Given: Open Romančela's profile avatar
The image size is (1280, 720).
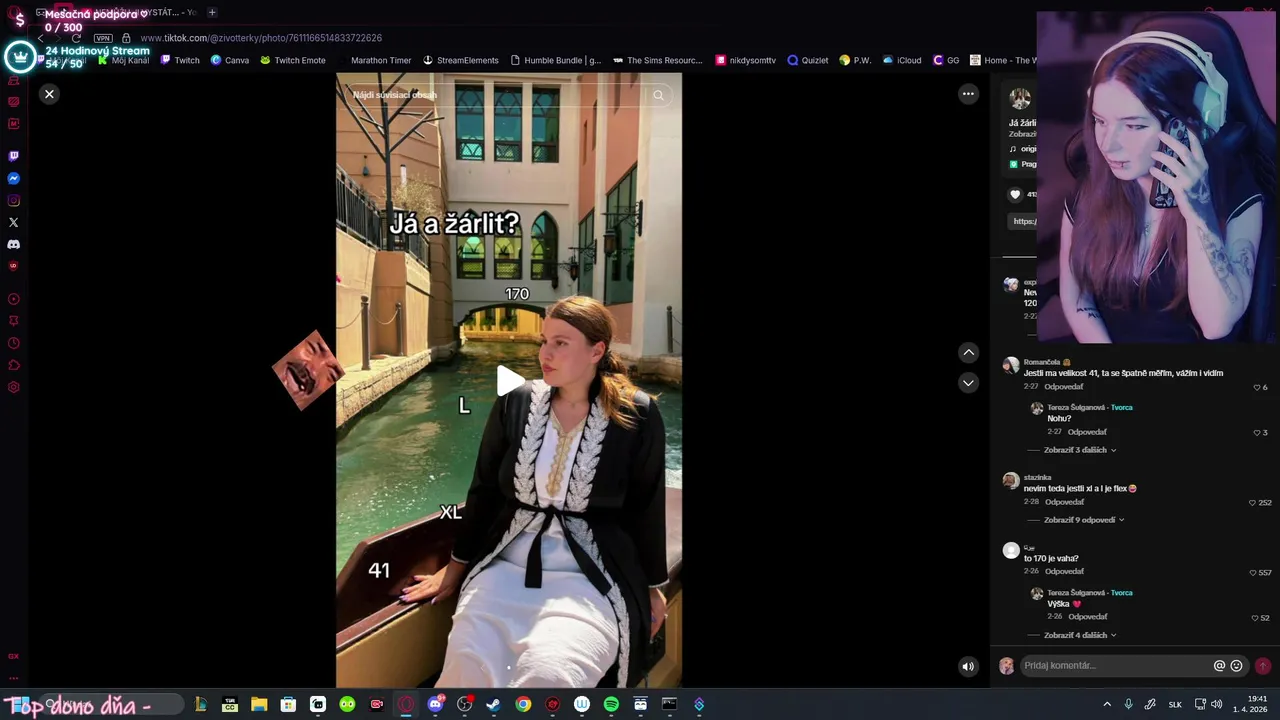Looking at the screenshot, I should pyautogui.click(x=1011, y=365).
